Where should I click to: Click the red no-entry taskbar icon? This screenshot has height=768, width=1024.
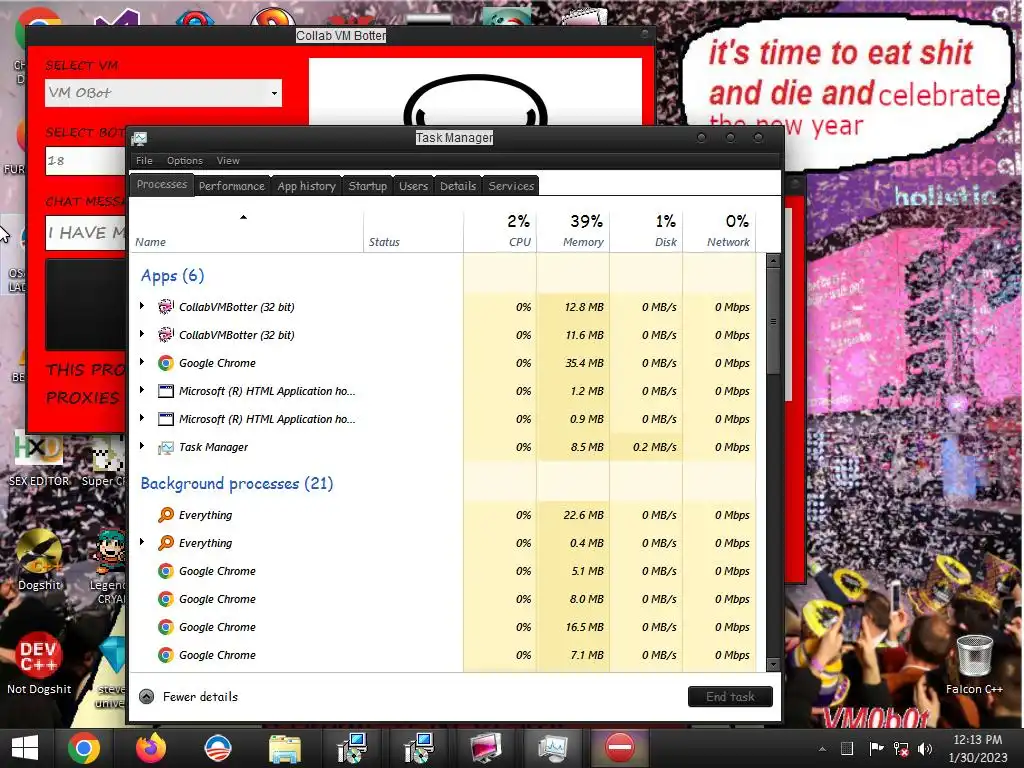point(619,748)
